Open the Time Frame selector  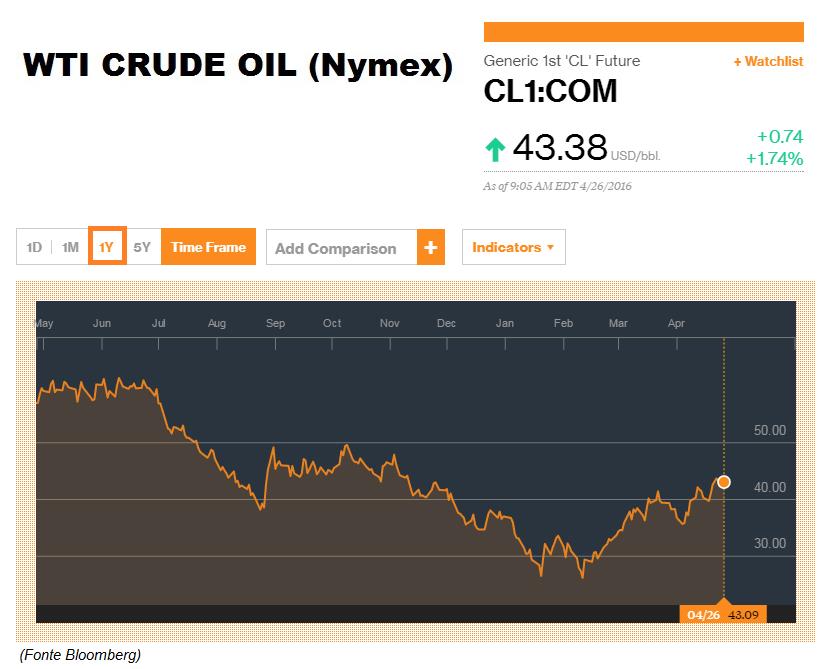[208, 247]
